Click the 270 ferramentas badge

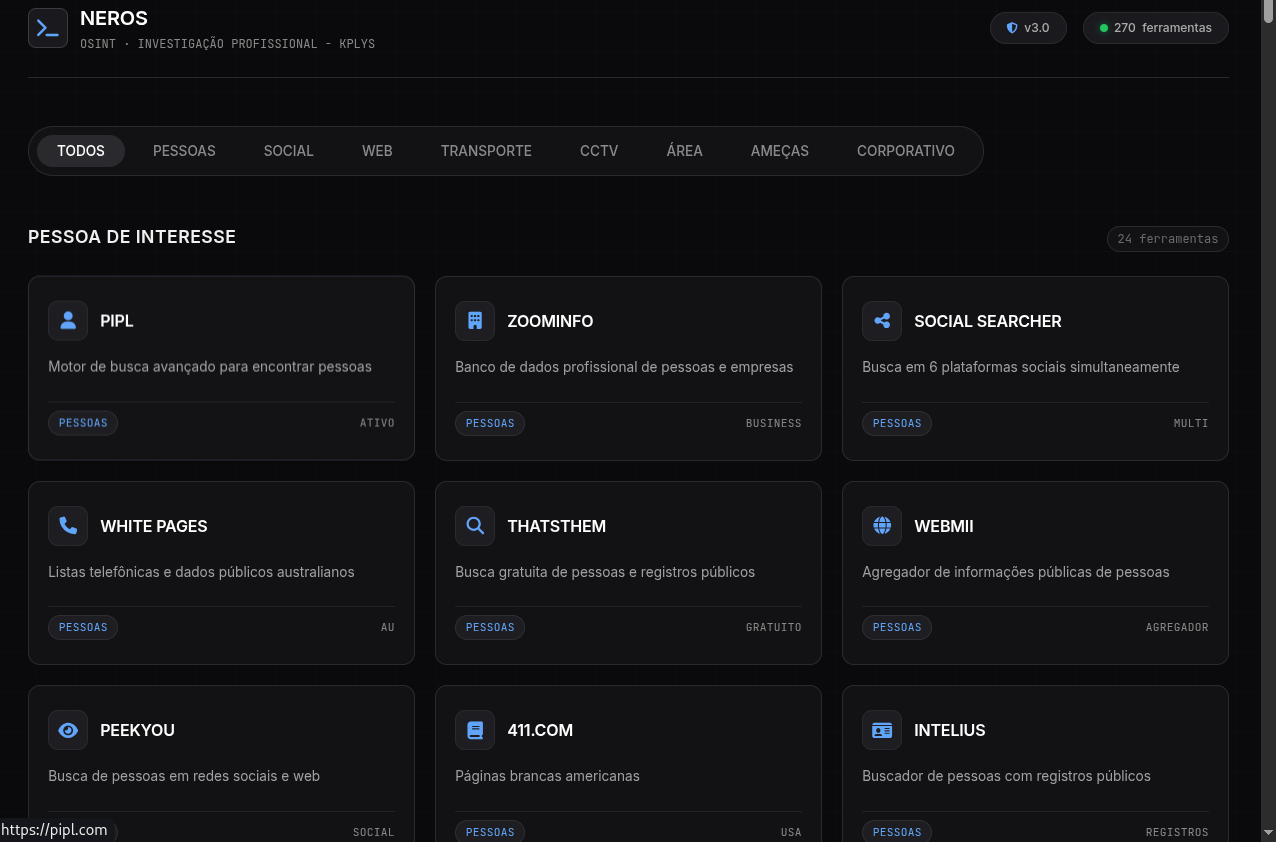(1156, 28)
